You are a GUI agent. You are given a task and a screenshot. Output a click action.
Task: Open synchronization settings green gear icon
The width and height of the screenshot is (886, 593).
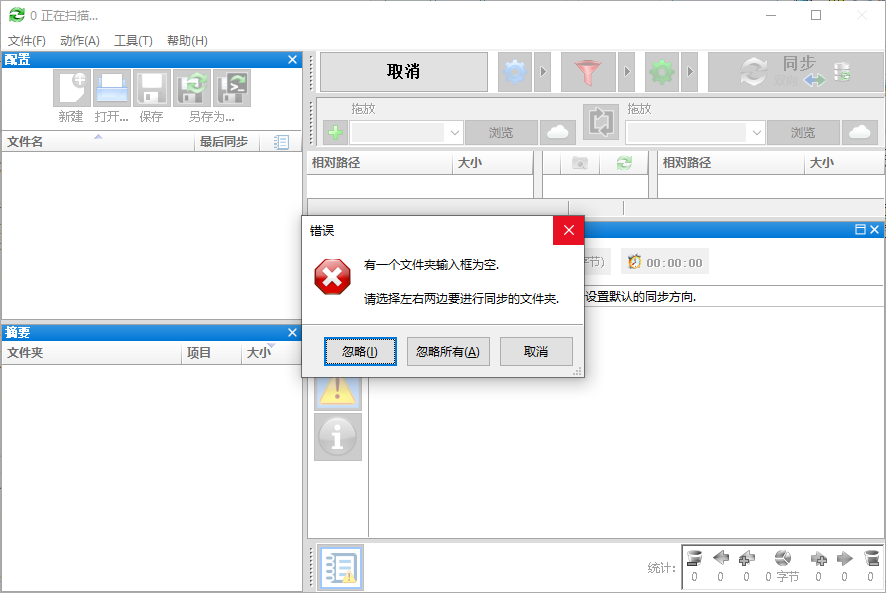pos(662,72)
